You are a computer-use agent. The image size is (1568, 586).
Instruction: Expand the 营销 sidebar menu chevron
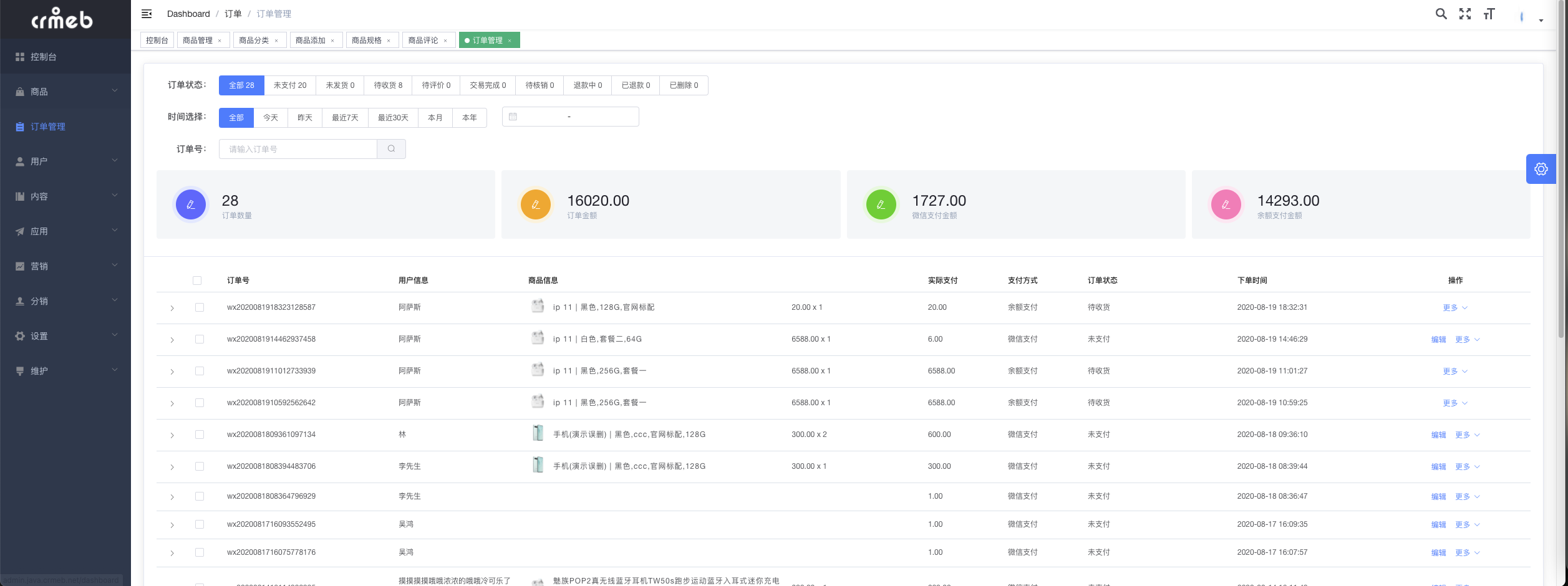[115, 266]
